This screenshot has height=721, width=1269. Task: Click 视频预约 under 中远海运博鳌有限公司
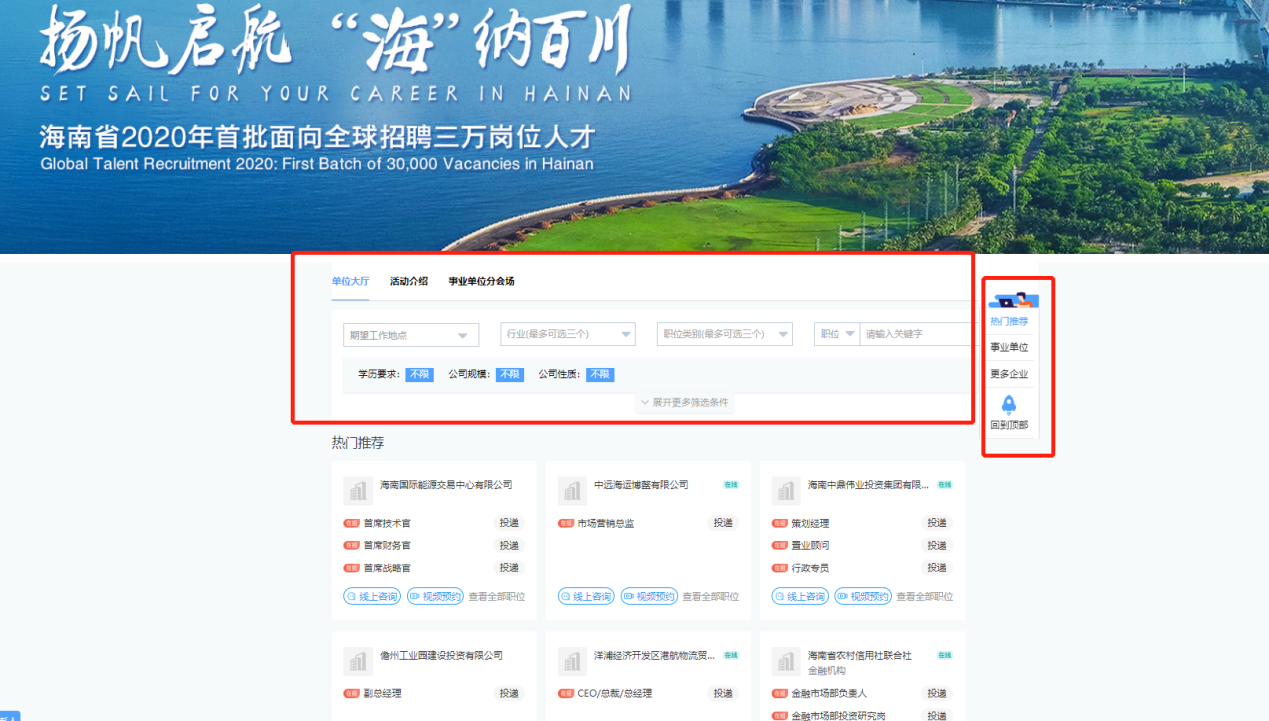[649, 596]
